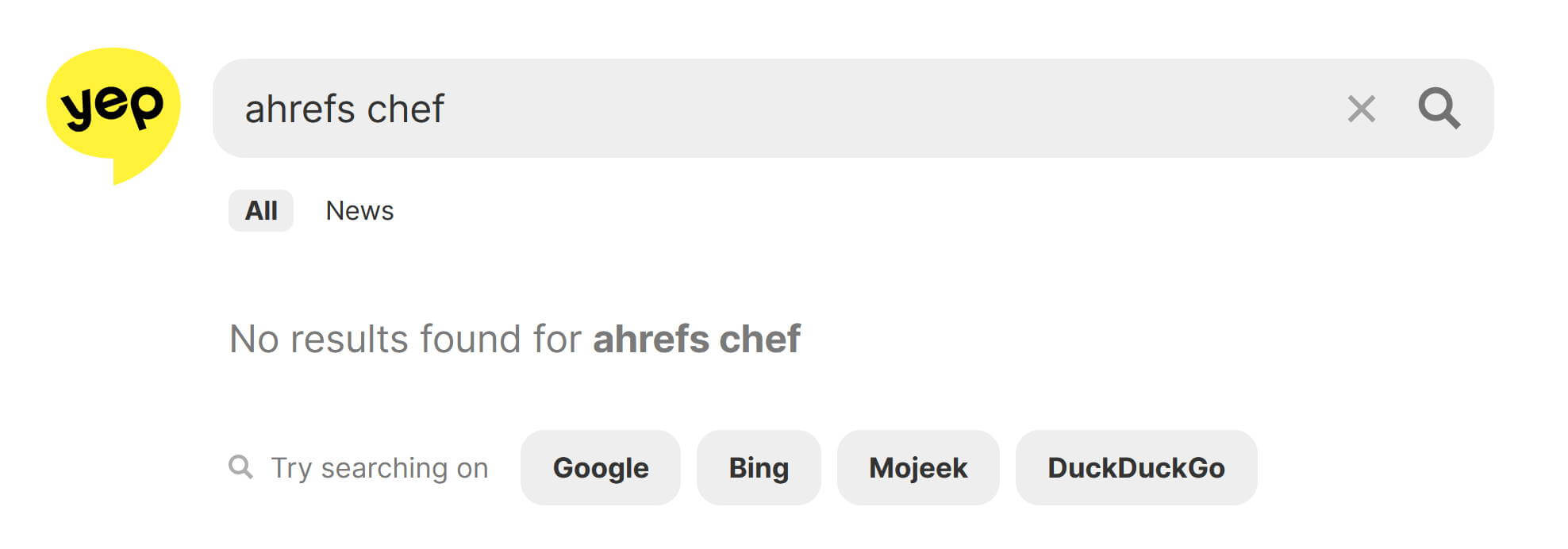
Task: Open the Mojeek search option
Action: click(918, 468)
